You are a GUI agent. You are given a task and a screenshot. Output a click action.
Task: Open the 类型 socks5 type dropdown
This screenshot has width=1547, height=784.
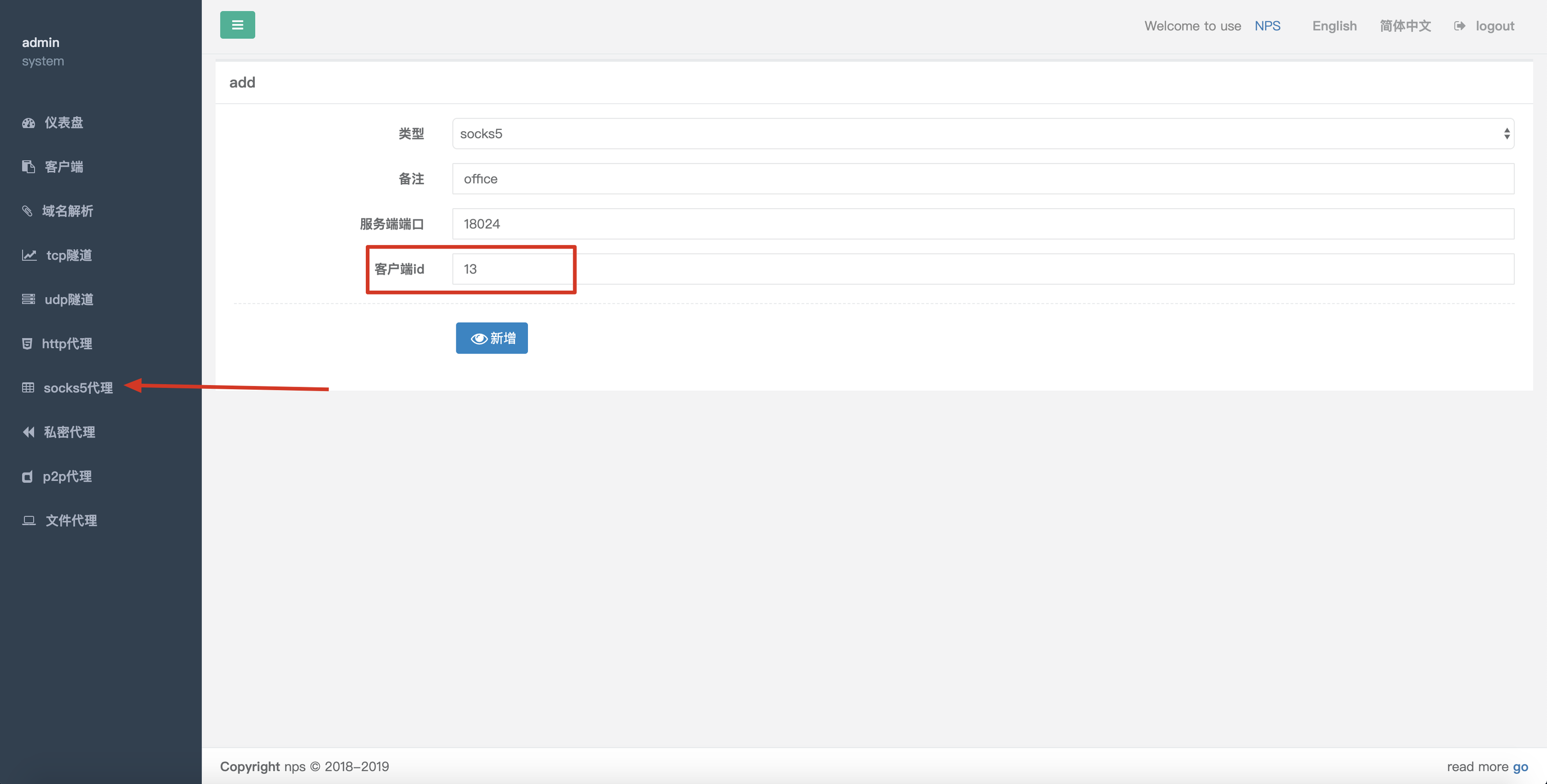click(x=983, y=133)
